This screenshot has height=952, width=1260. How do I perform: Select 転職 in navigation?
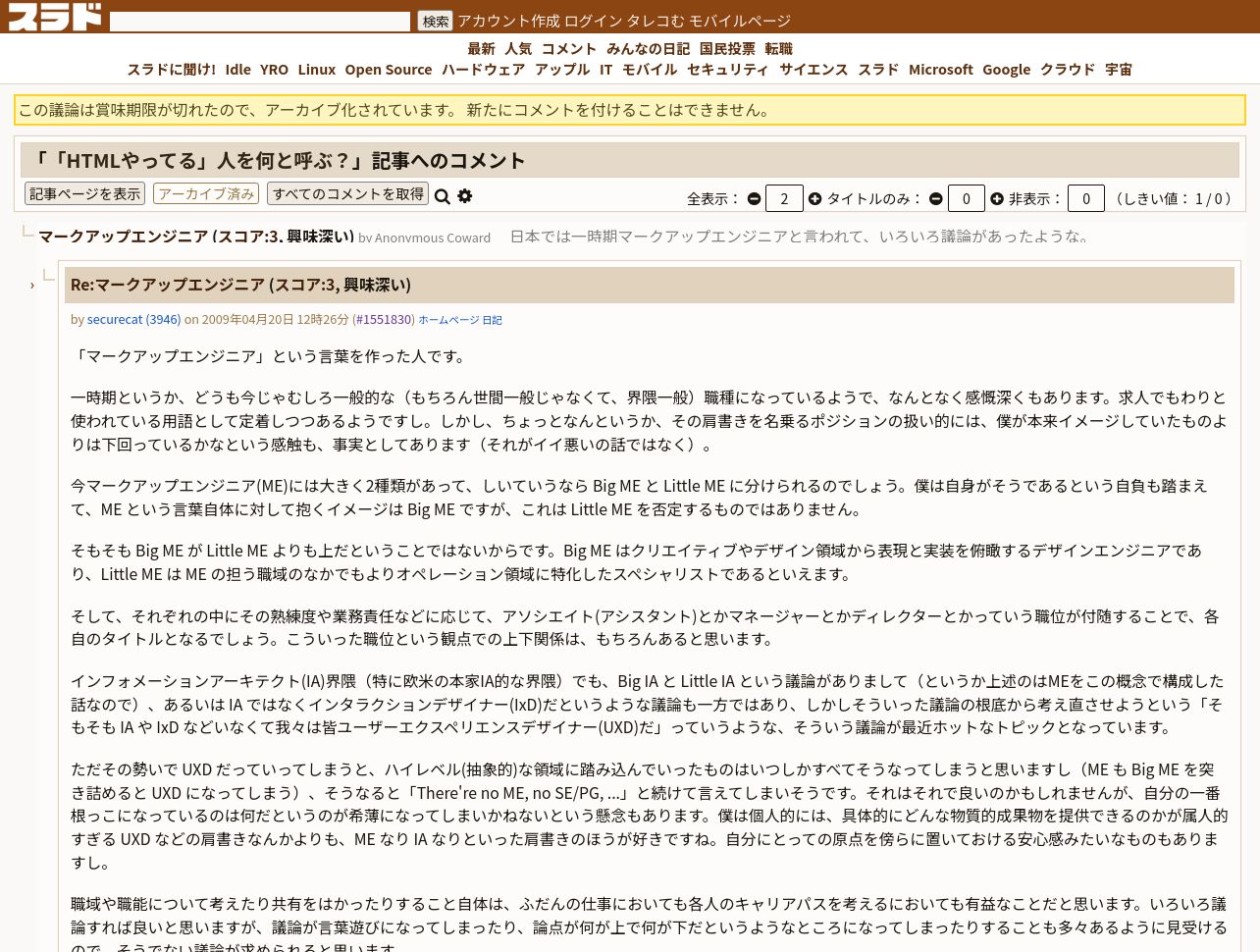click(x=778, y=48)
